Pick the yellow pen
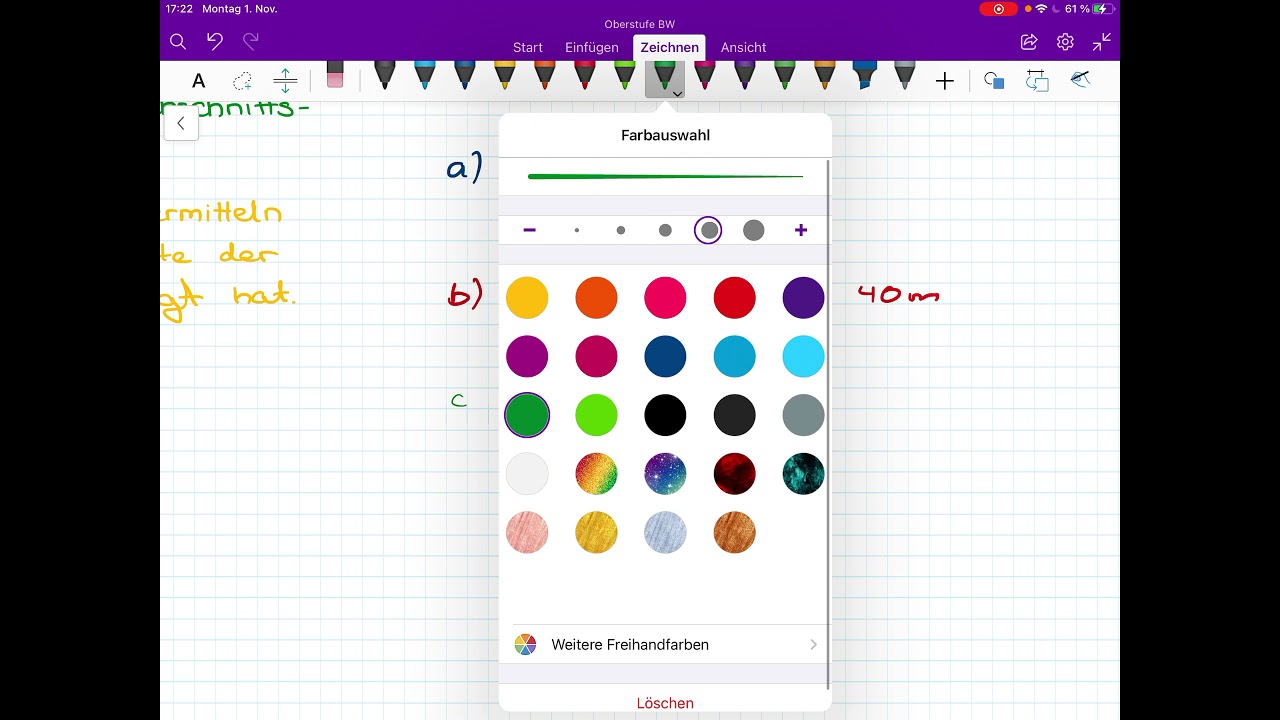The width and height of the screenshot is (1280, 720). [x=504, y=76]
